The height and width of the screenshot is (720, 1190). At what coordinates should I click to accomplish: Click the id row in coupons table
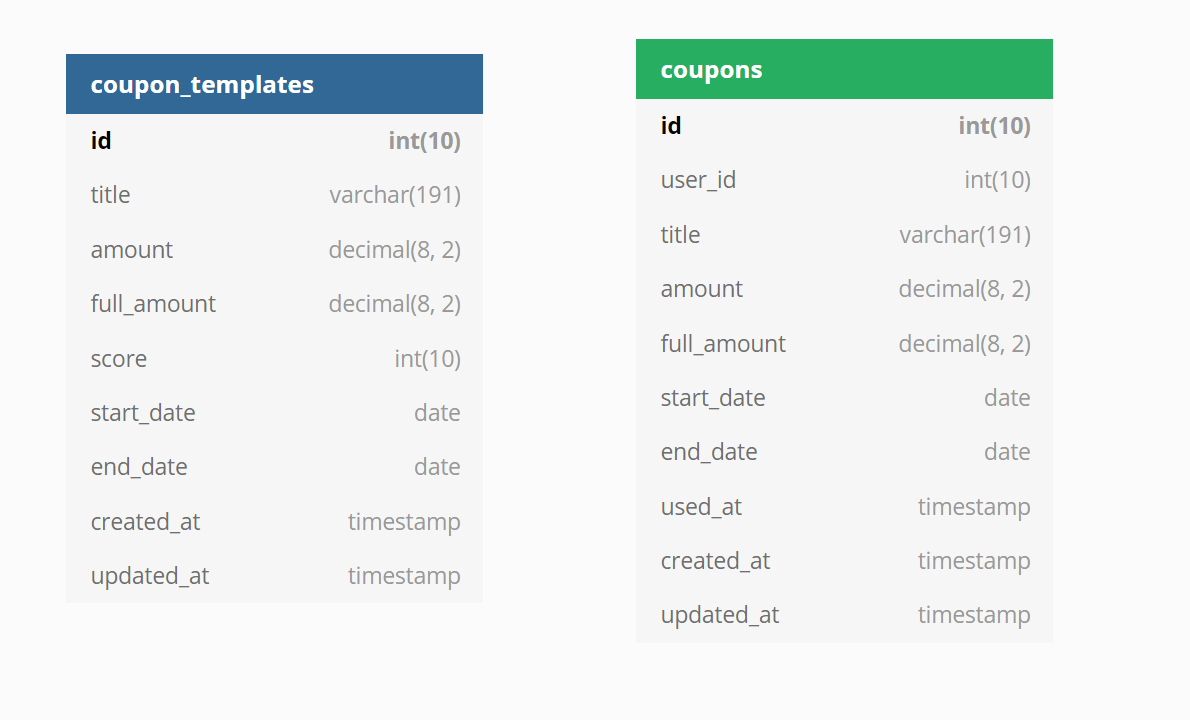[844, 126]
